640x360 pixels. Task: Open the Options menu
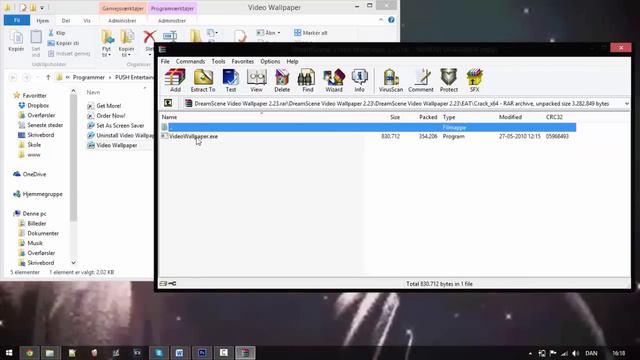[x=270, y=61]
